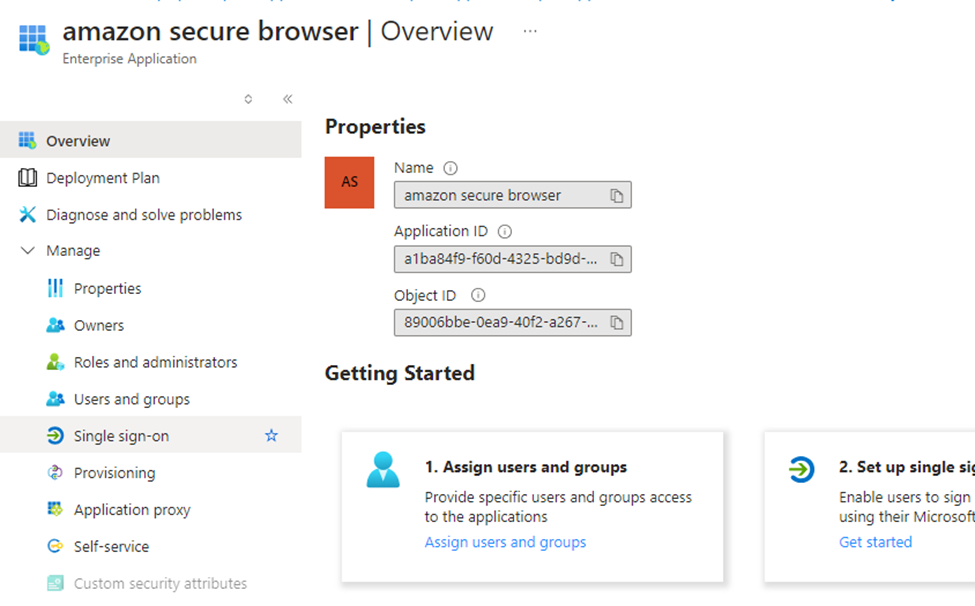Click the Properties bars icon in sidebar
This screenshot has height=606, width=975.
pyautogui.click(x=55, y=288)
